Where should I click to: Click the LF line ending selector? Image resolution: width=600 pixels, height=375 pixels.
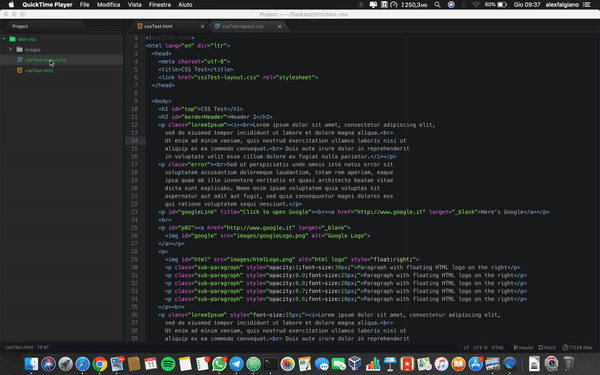(x=466, y=347)
